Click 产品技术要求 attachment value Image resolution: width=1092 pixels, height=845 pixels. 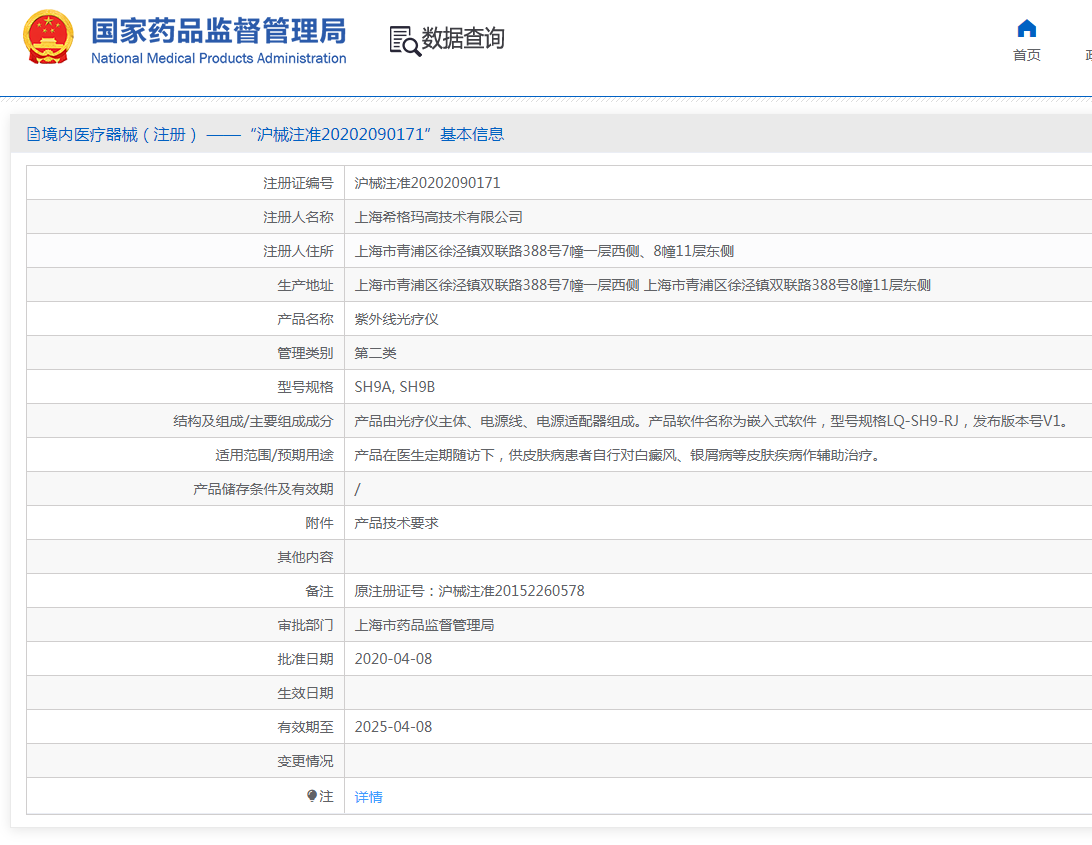coord(396,523)
